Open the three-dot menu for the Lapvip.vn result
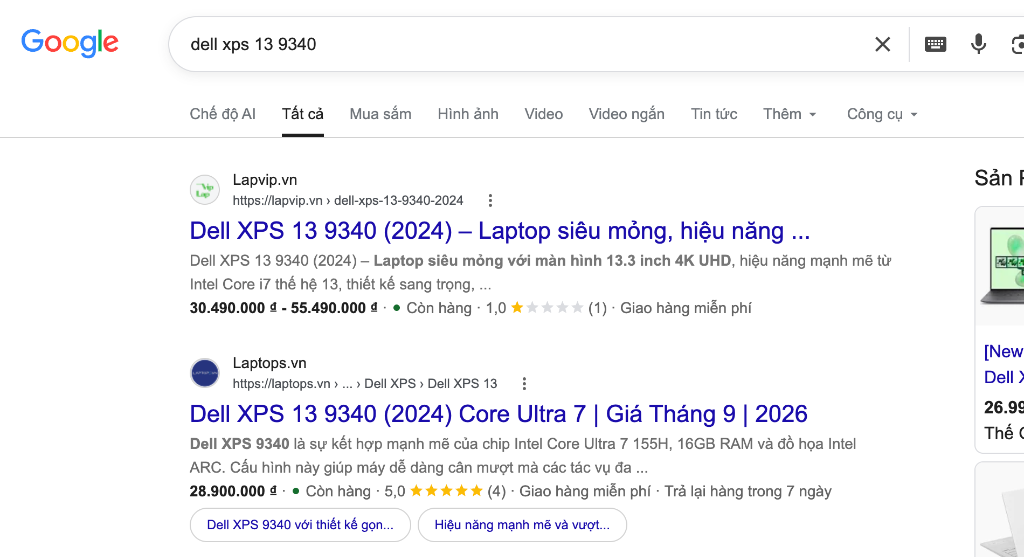1024x557 pixels. pos(490,200)
